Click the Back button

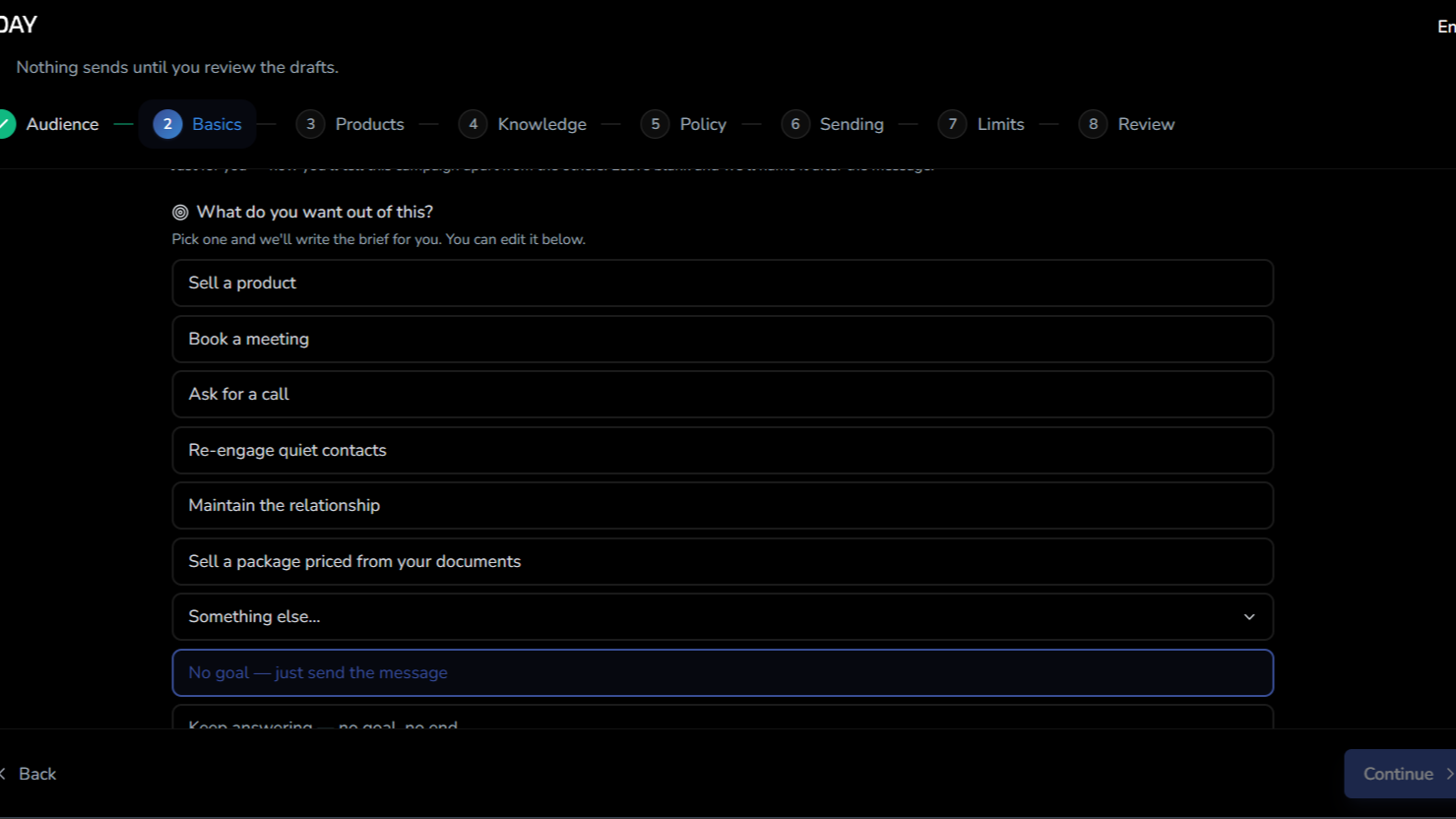click(28, 774)
